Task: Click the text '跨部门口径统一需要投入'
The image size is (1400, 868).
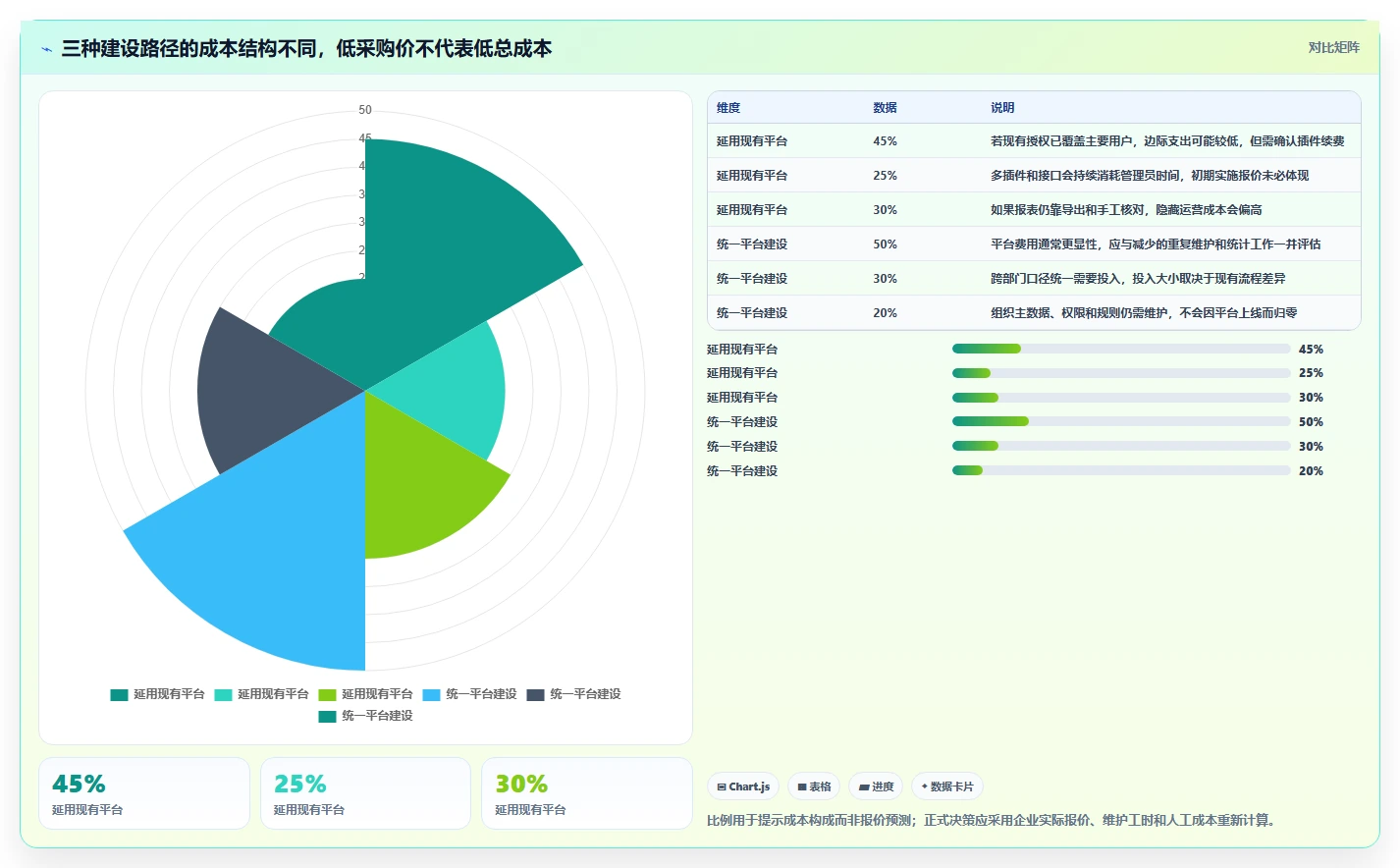Action: pos(1055,279)
